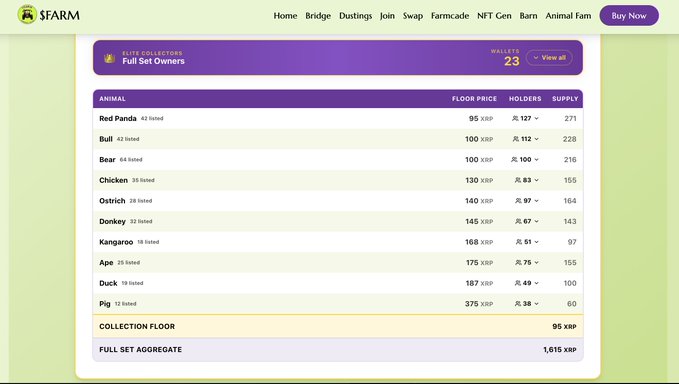This screenshot has height=384, width=679.
Task: Click the Buy Now button
Action: point(629,16)
